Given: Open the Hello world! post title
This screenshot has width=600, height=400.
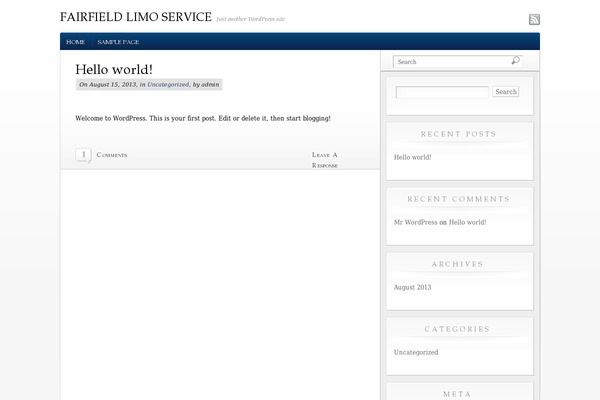Looking at the screenshot, I should pyautogui.click(x=114, y=70).
